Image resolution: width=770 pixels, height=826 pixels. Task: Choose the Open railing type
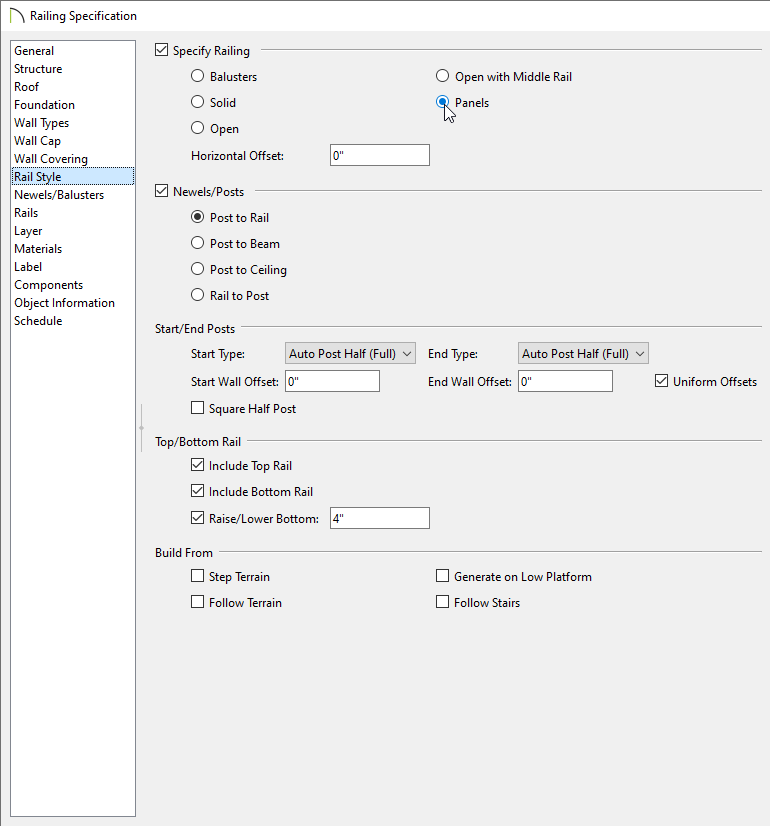click(198, 127)
